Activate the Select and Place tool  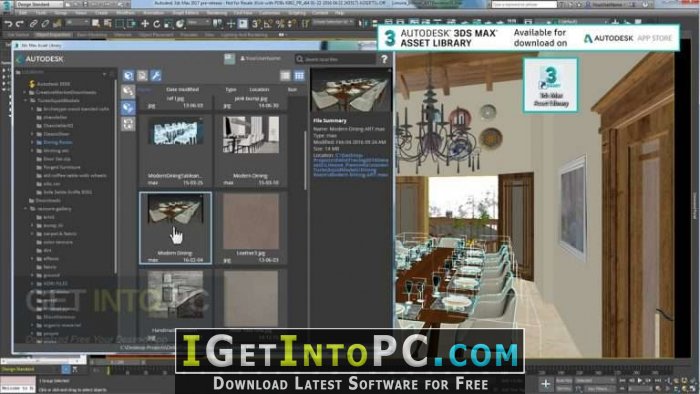point(180,24)
